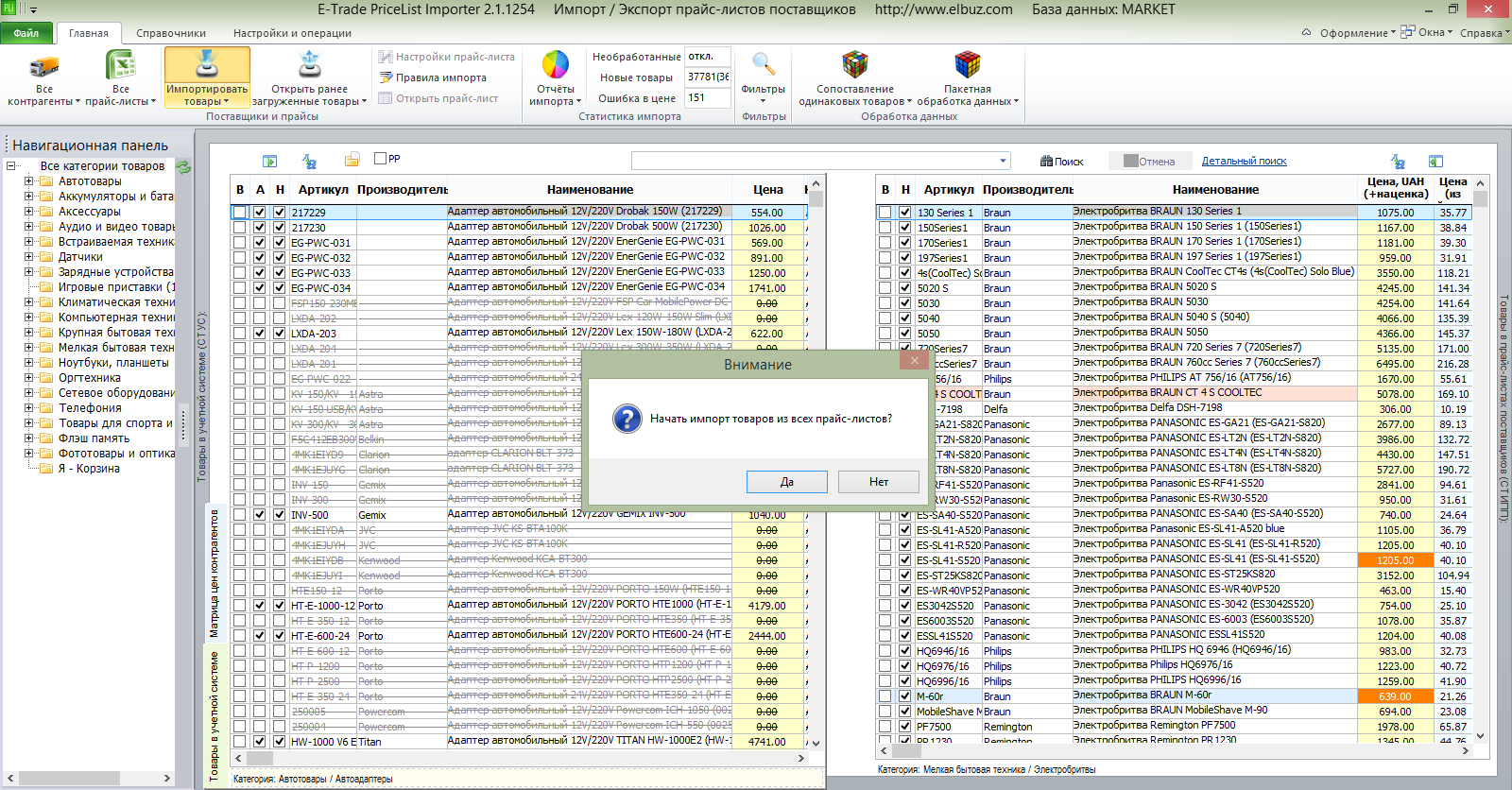Image resolution: width=1512 pixels, height=790 pixels.
Task: Open Оформление dropdown menu
Action: tap(1357, 33)
